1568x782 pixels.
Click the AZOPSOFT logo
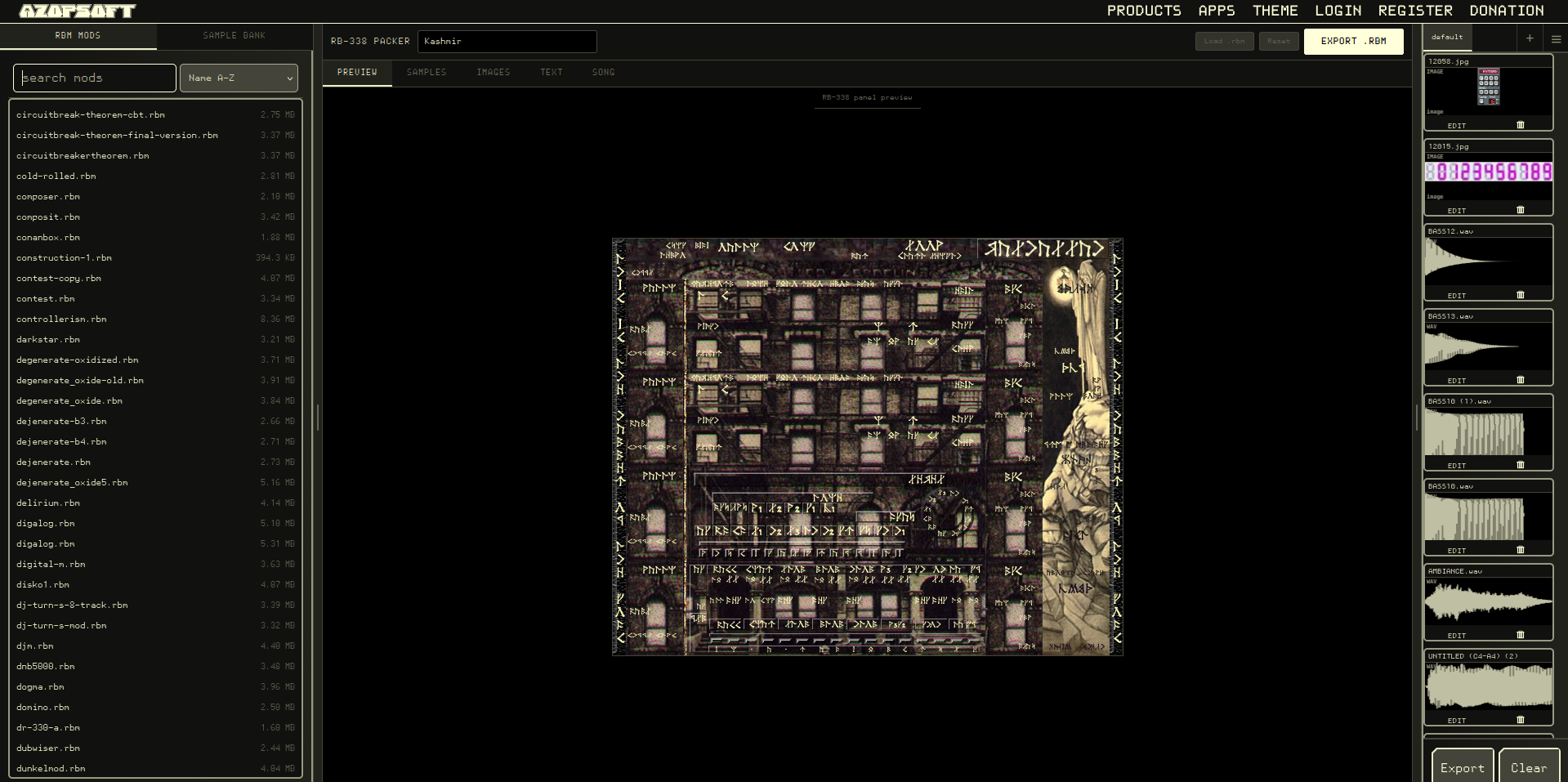78,11
